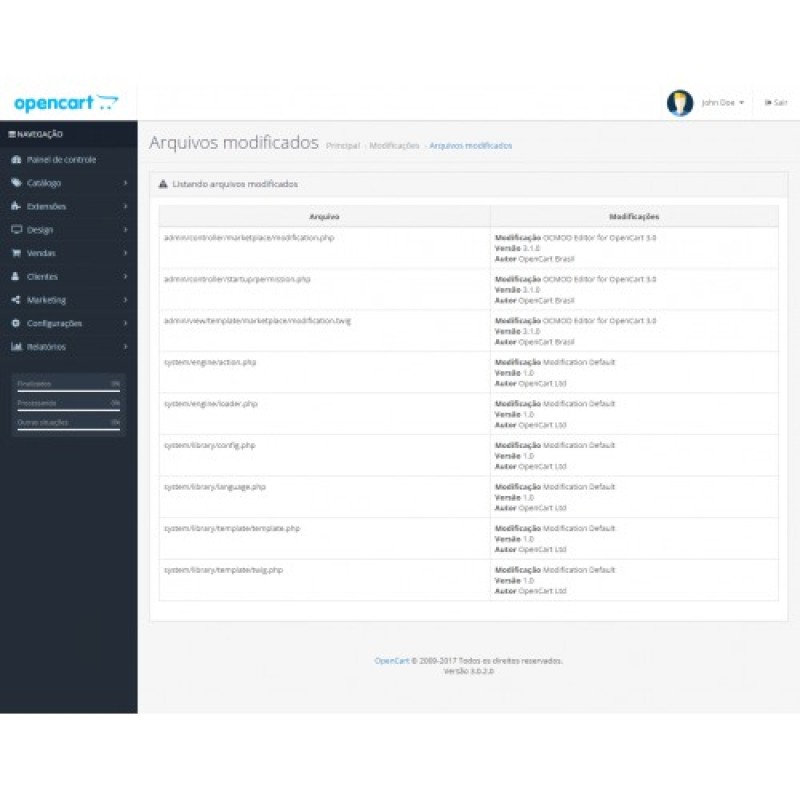800x800 pixels.
Task: Click the logout icon beside Sair
Action: [767, 102]
